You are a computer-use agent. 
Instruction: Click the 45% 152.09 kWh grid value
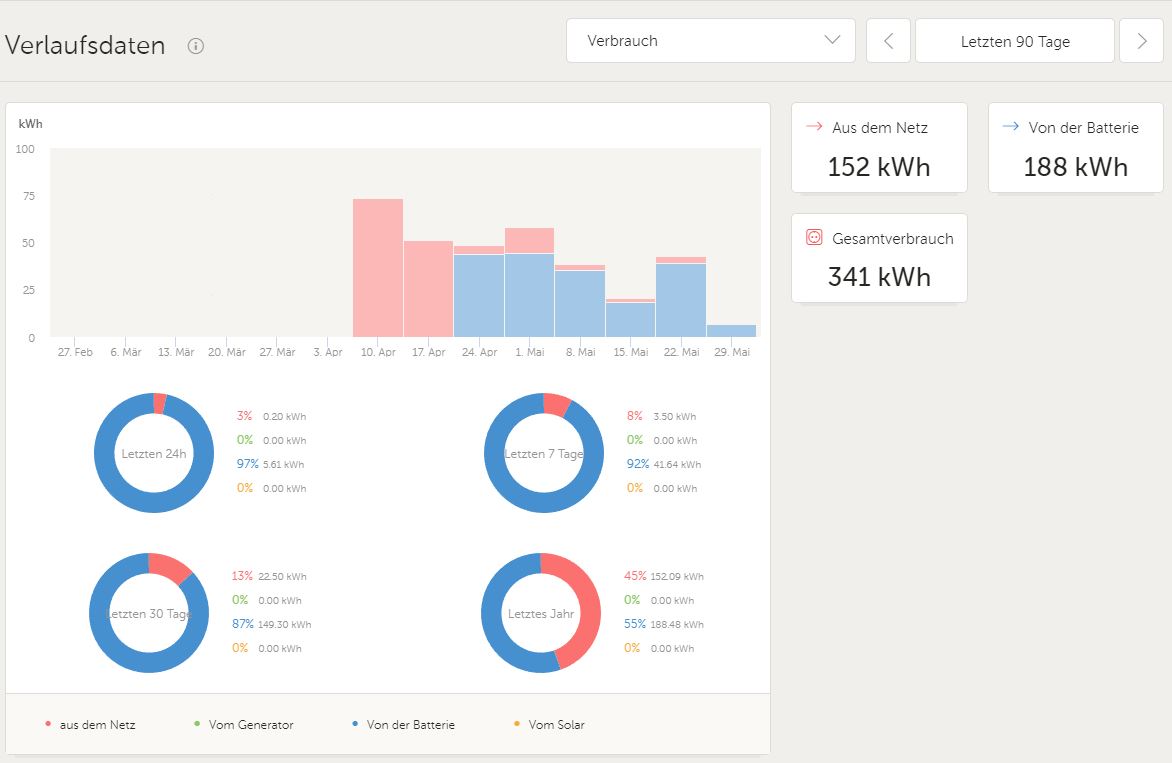coord(664,576)
